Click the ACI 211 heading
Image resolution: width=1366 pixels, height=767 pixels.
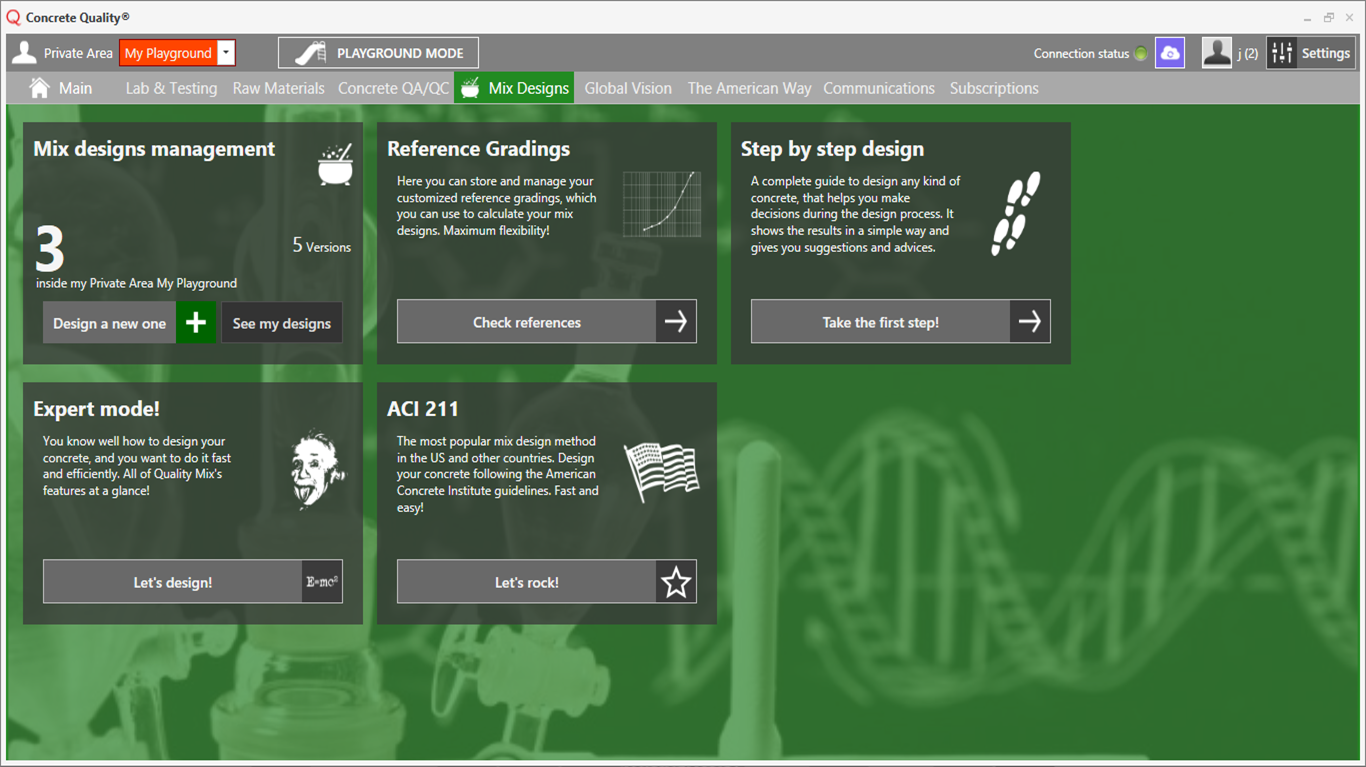tap(423, 409)
